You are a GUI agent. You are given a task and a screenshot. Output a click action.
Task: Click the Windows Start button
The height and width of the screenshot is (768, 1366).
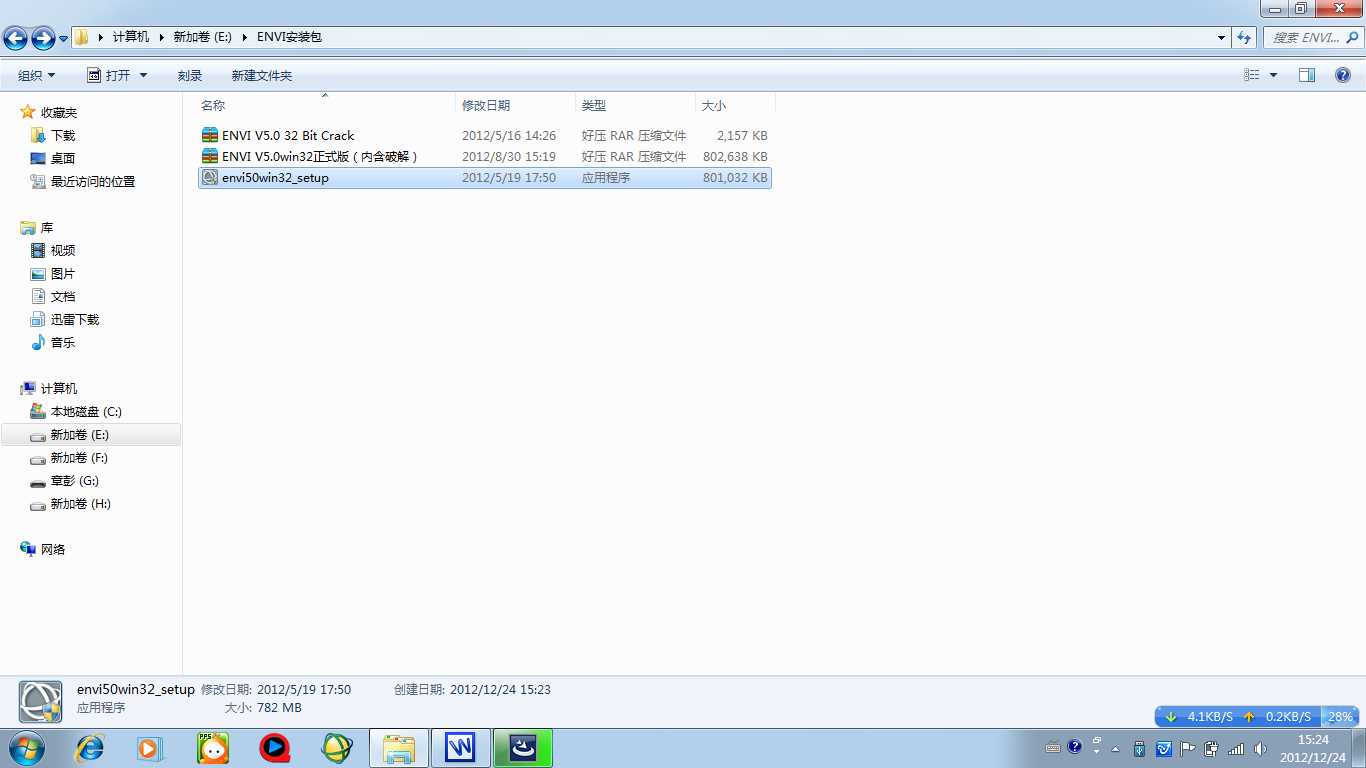(x=25, y=748)
